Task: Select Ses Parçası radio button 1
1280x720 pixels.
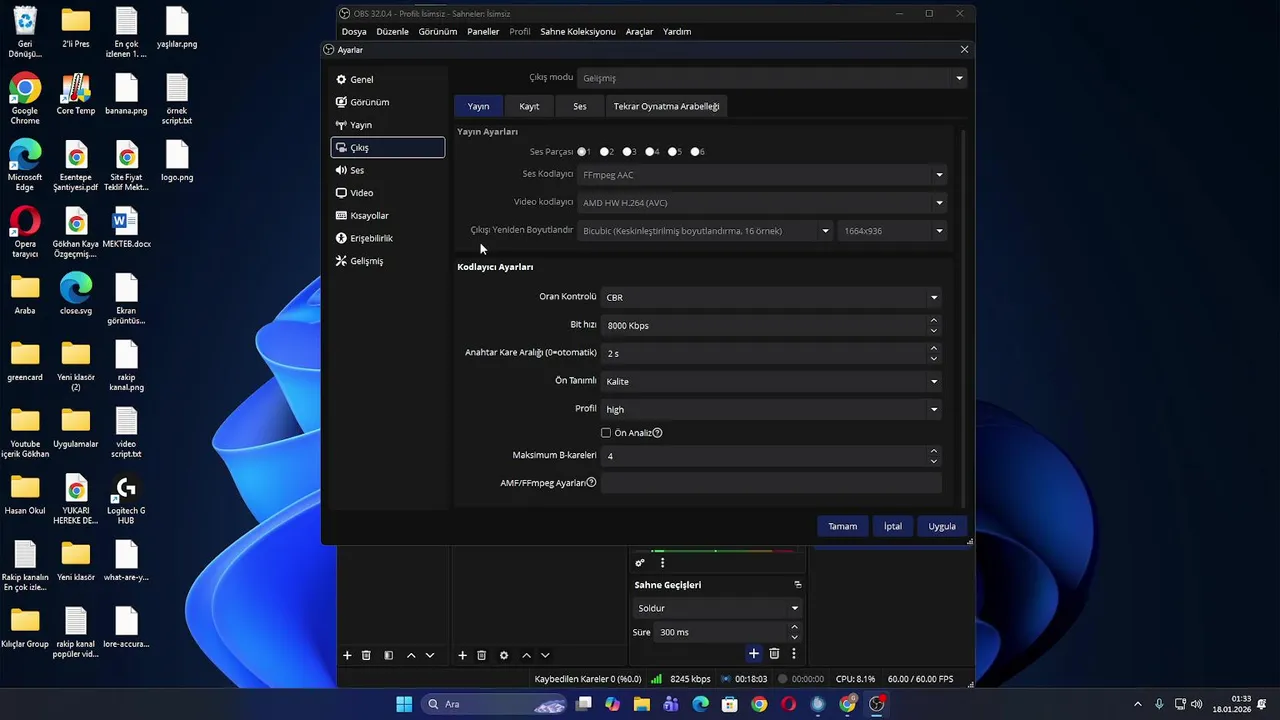Action: (582, 152)
